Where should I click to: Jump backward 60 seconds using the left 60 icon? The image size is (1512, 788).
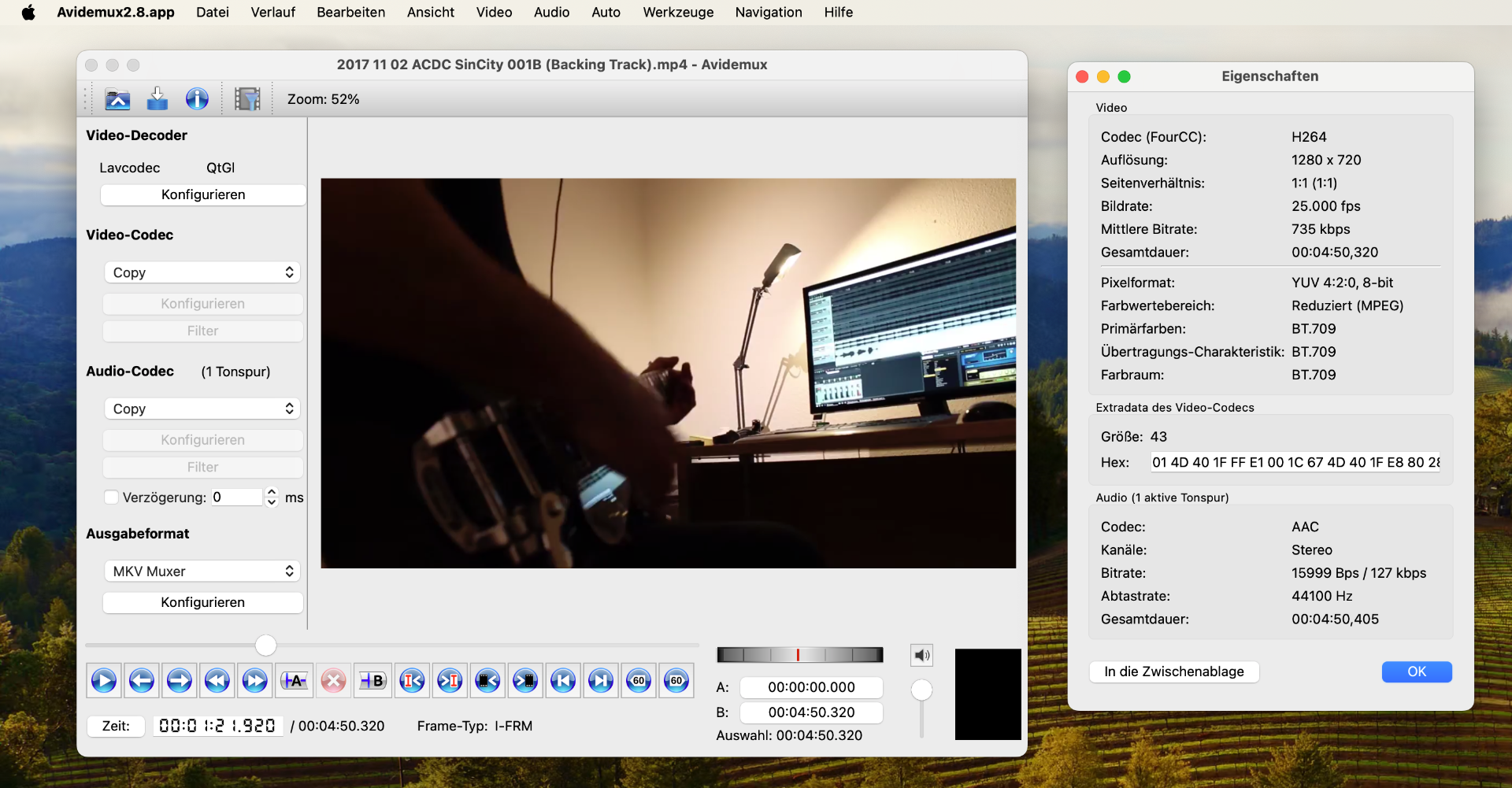[x=639, y=681]
